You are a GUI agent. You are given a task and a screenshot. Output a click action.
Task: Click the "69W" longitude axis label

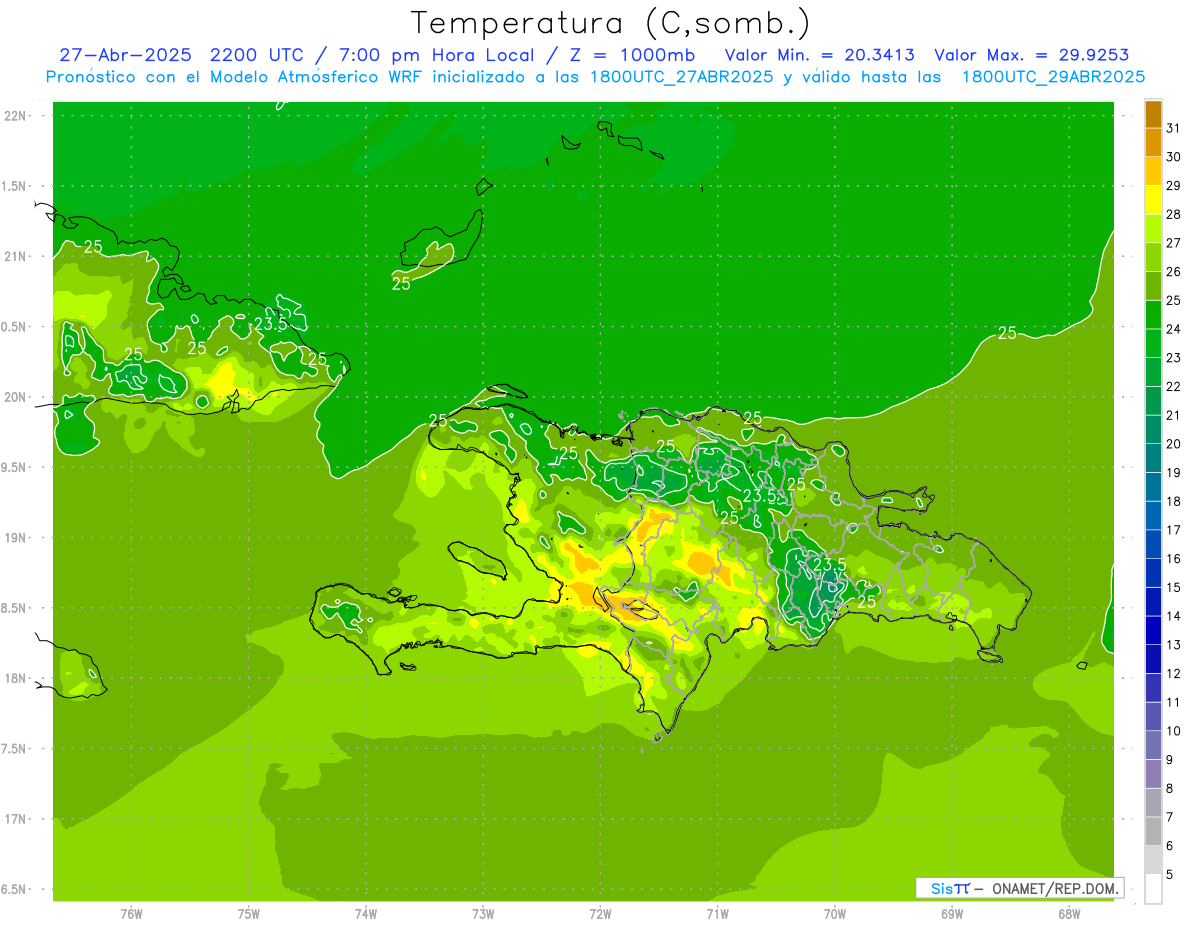point(952,914)
